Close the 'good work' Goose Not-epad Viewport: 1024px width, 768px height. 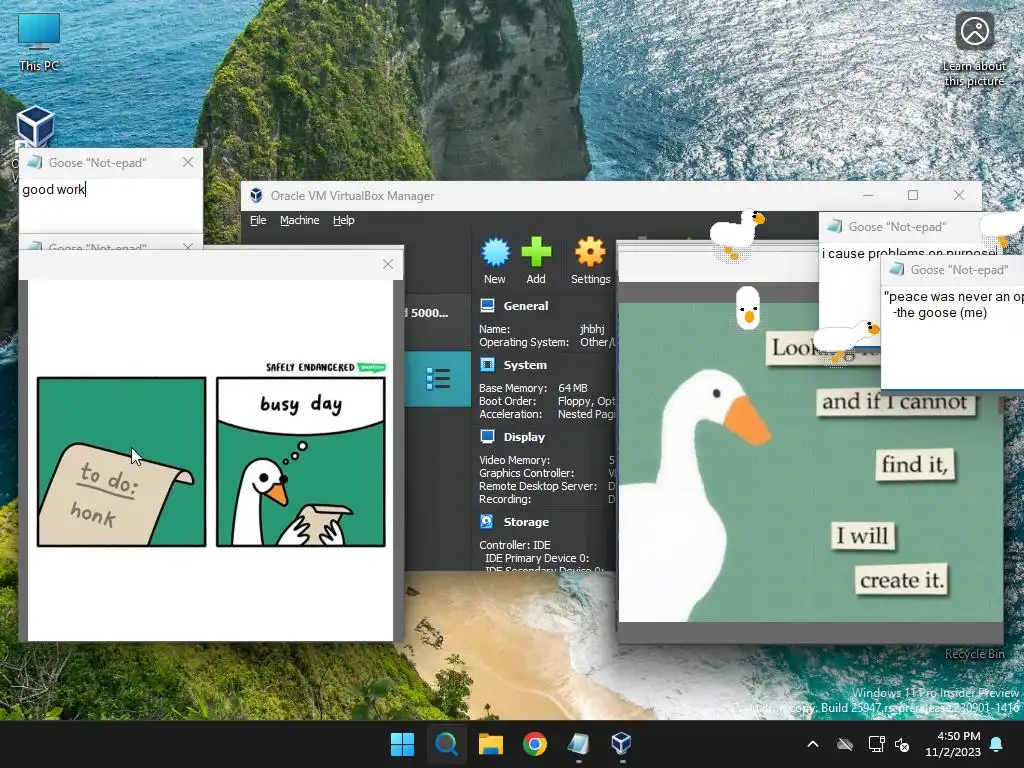coord(188,162)
